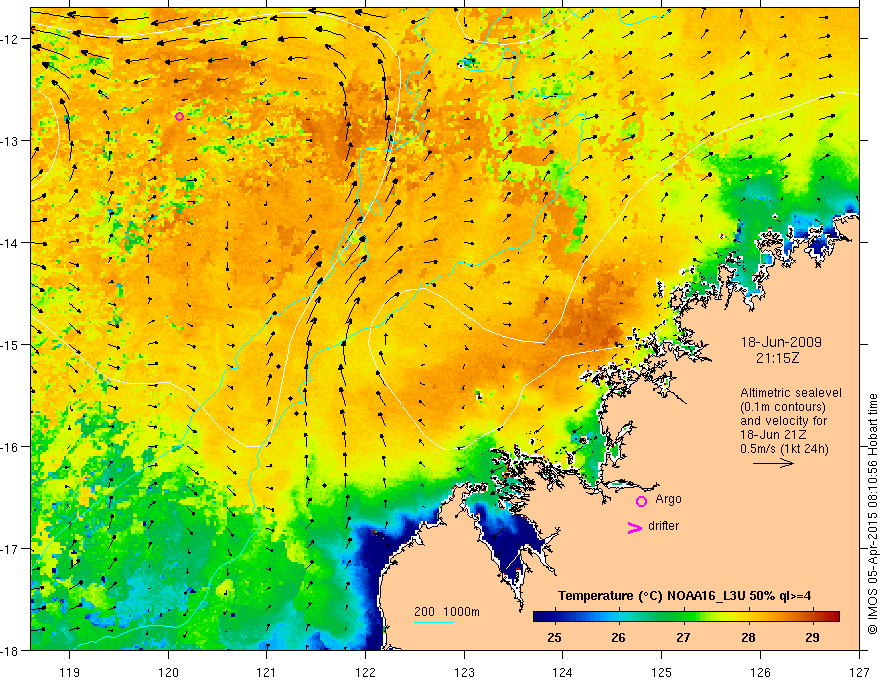Click the 'drifter' legend label

coord(663,526)
